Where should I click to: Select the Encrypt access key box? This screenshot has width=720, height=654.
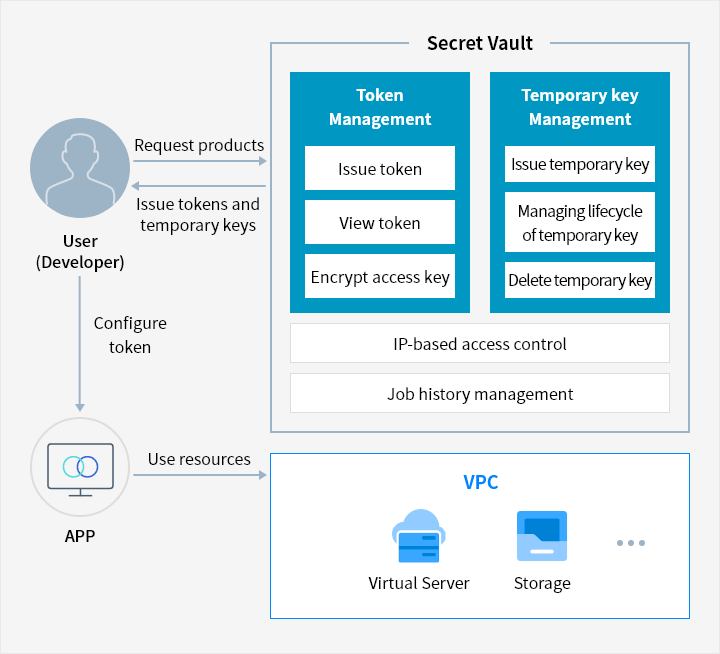[380, 276]
